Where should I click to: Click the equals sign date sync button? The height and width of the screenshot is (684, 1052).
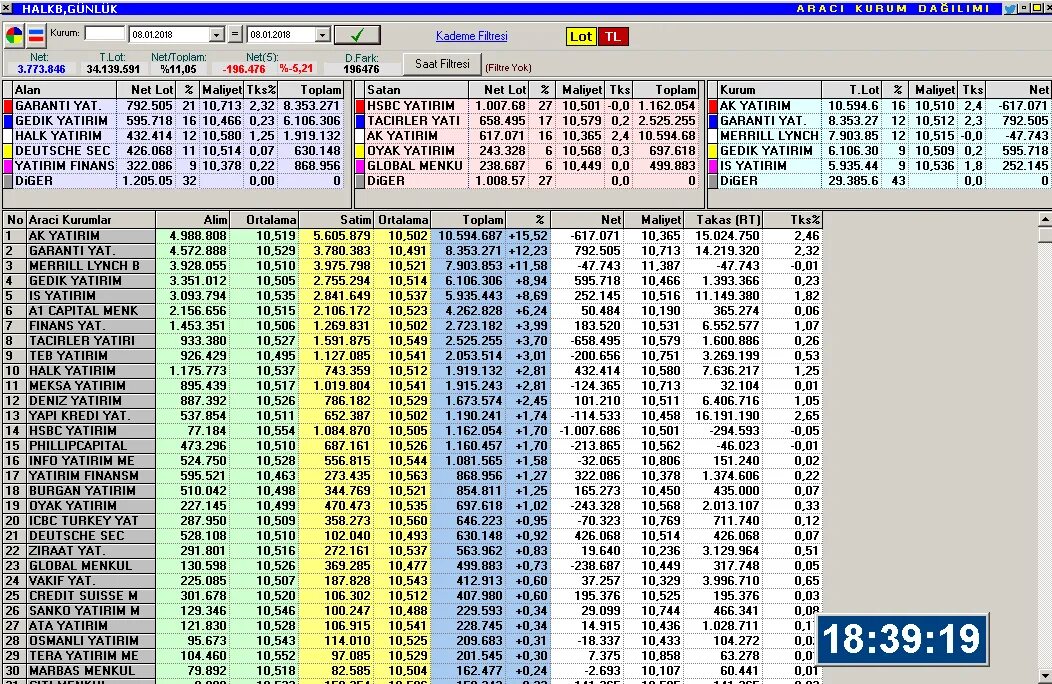point(234,34)
